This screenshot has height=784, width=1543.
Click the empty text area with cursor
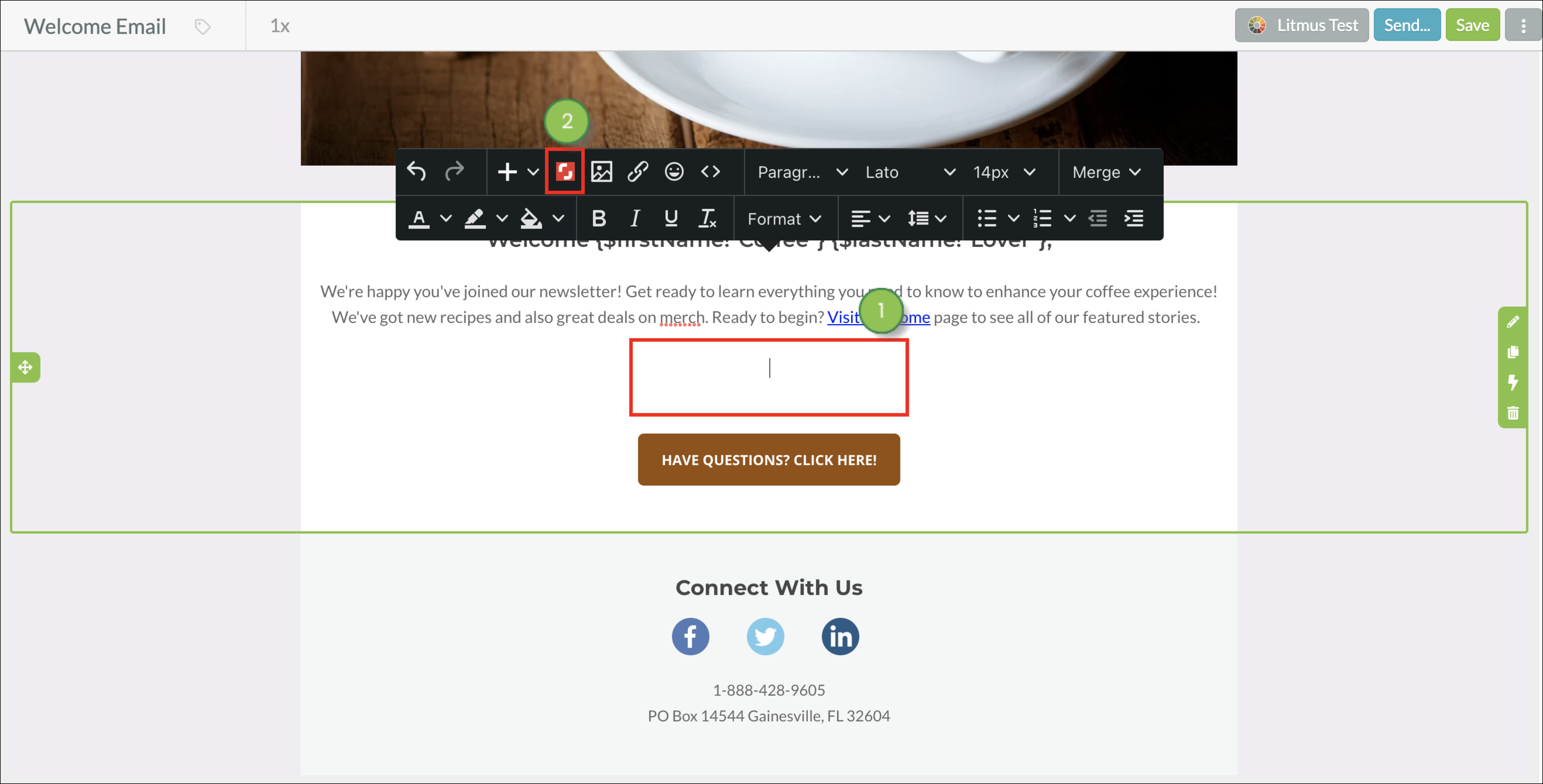769,377
